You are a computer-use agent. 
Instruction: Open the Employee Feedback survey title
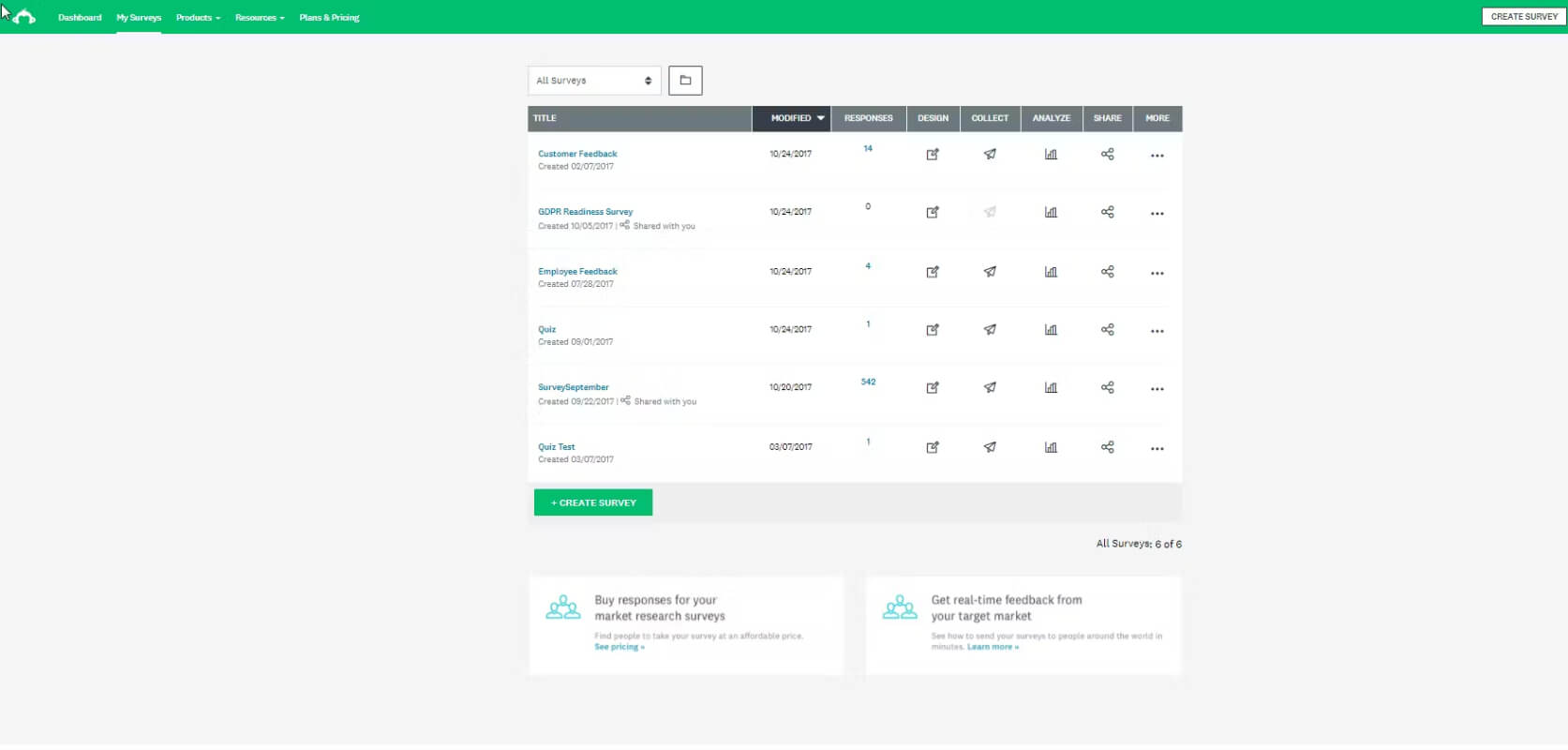point(577,271)
